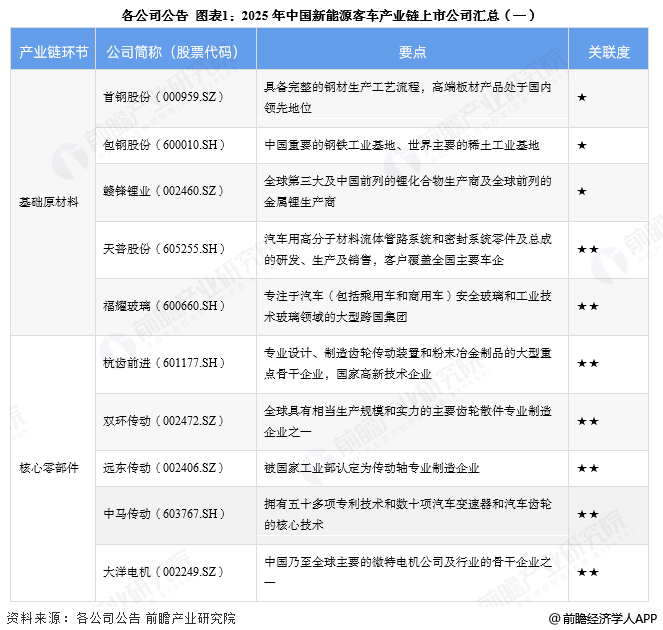Select the double-star rating for 福耀玻璃
Image resolution: width=663 pixels, height=630 pixels.
(x=587, y=306)
